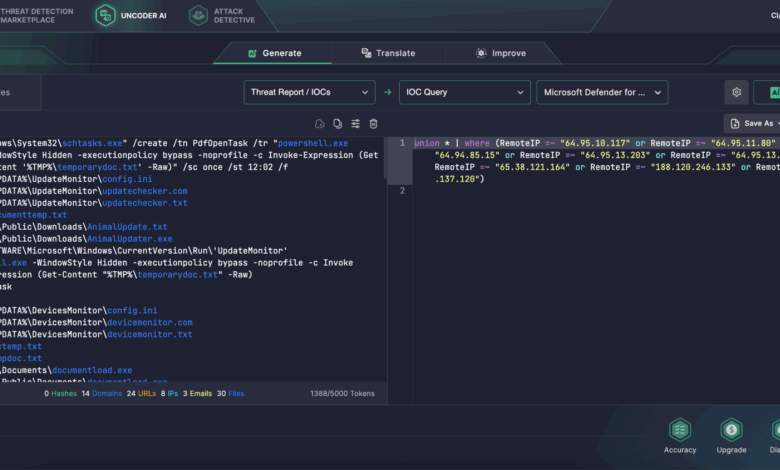
Task: Click the devicemonitor.txt entry
Action: (x=150, y=334)
